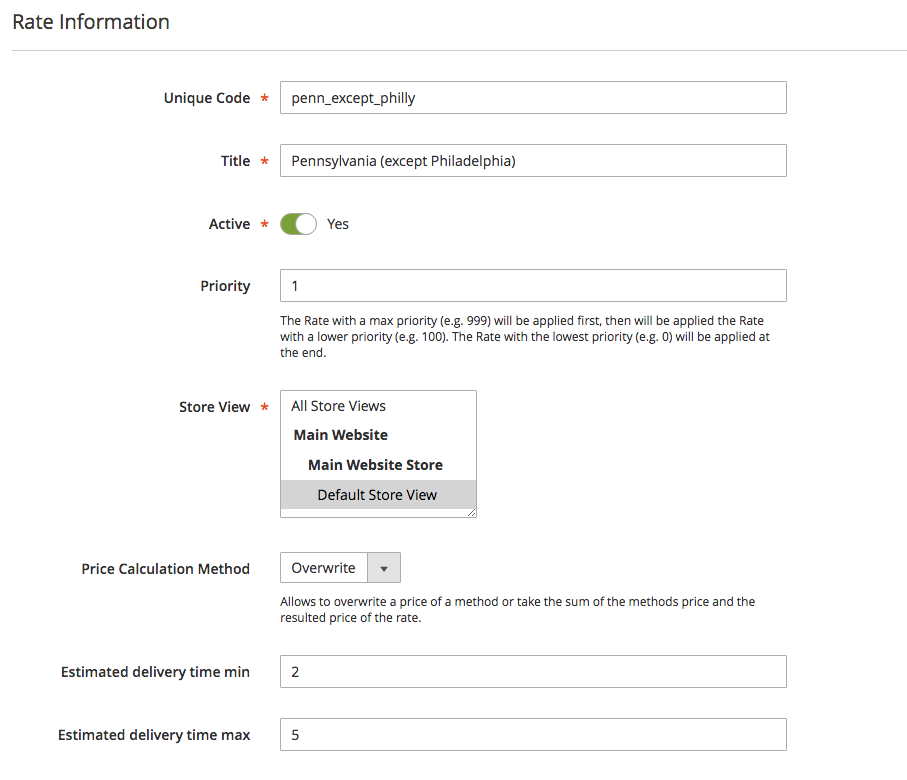Click the Main Website Store group label
The width and height of the screenshot is (907, 780).
click(x=375, y=465)
